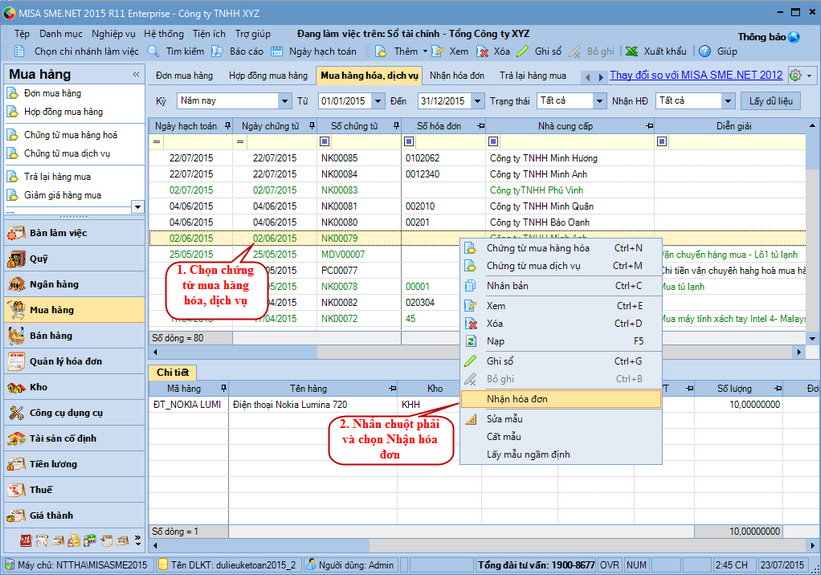821x575 pixels.
Task: Open Công cụ dụng cụ module
Action: point(74,413)
